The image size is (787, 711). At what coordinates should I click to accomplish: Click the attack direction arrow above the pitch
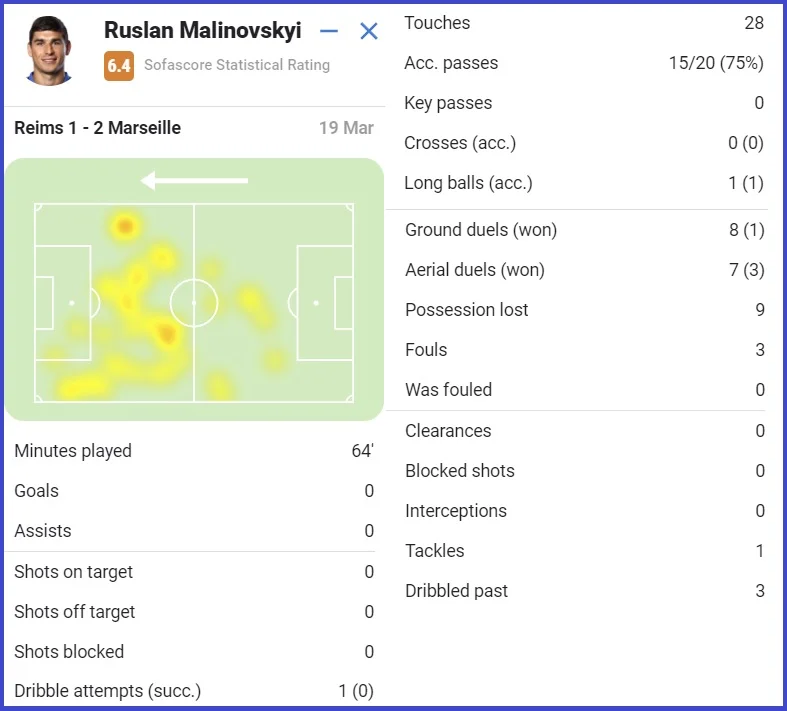194,181
